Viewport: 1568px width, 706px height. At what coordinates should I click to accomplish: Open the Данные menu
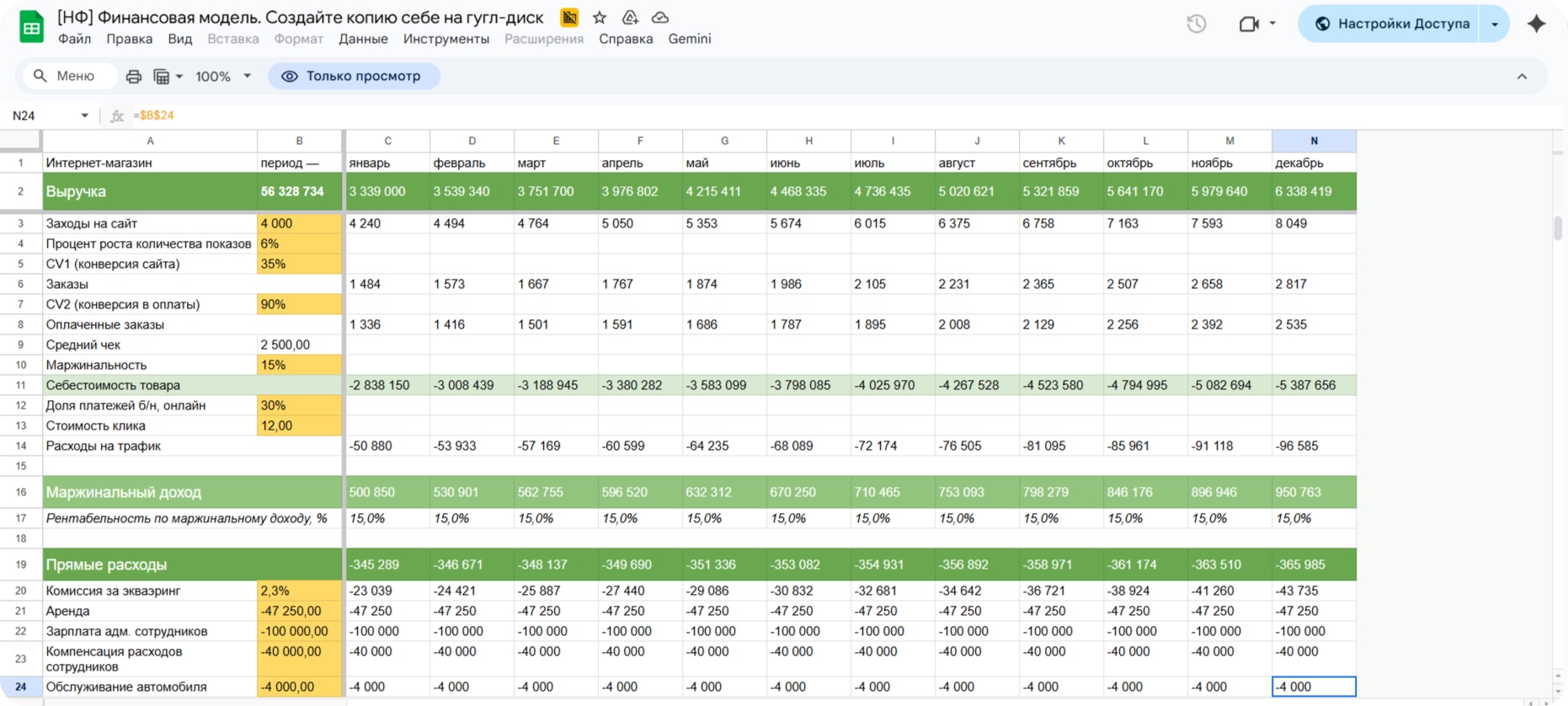363,39
